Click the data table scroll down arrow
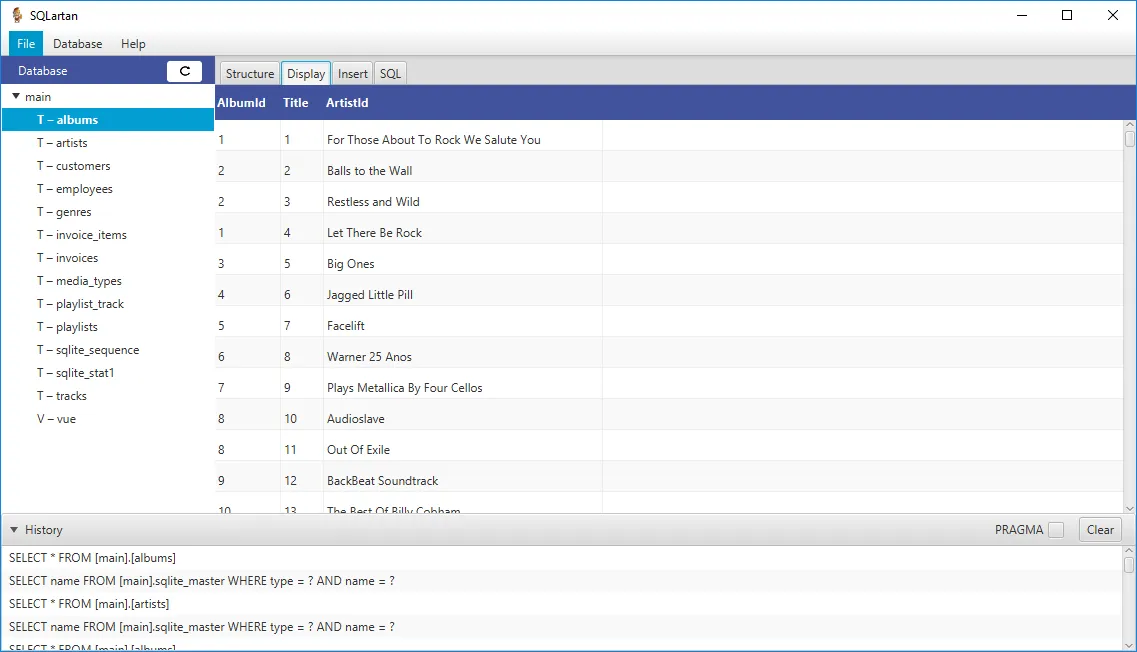The width and height of the screenshot is (1137, 652). [1129, 509]
